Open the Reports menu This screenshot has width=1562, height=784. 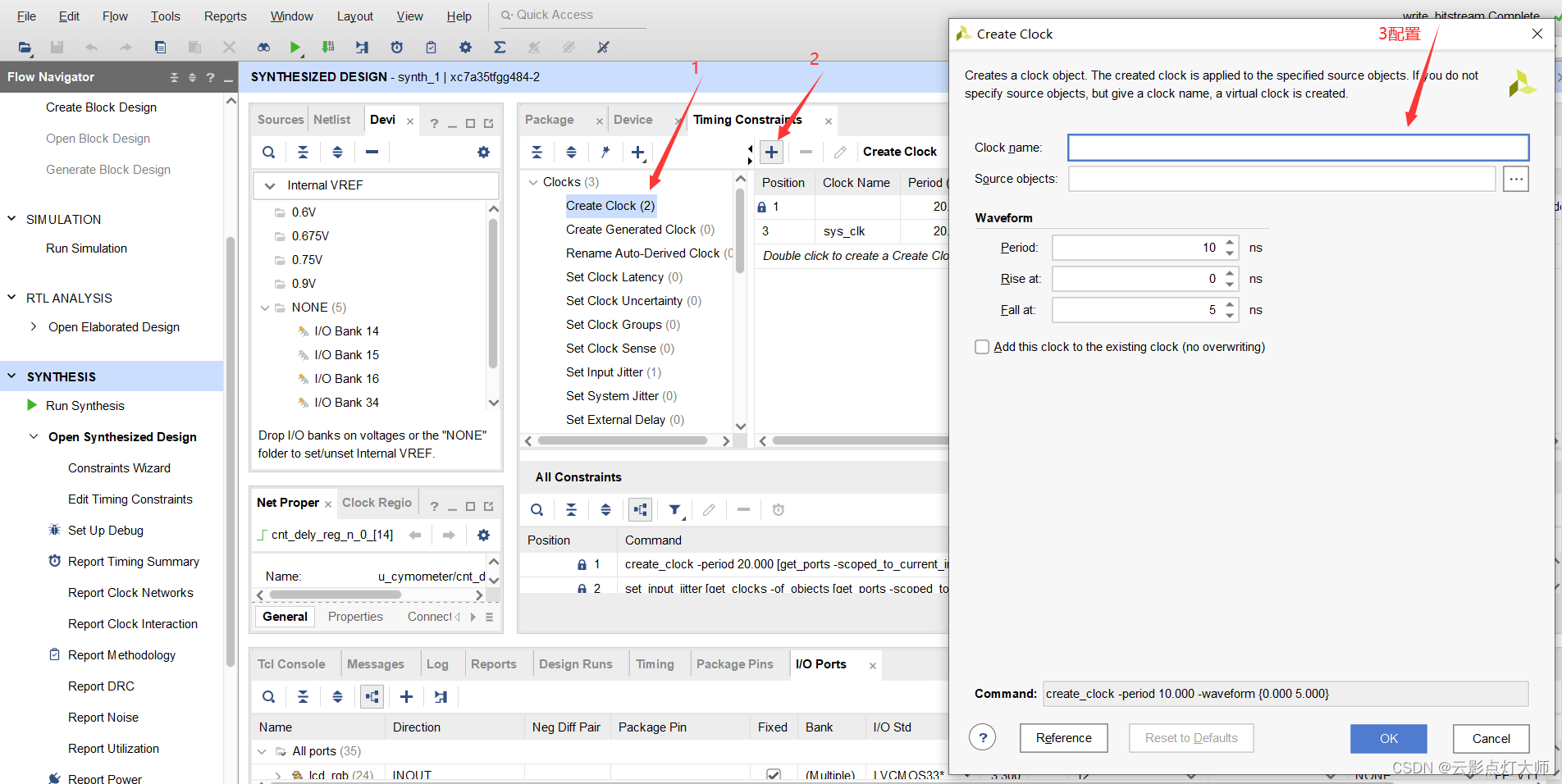(225, 16)
